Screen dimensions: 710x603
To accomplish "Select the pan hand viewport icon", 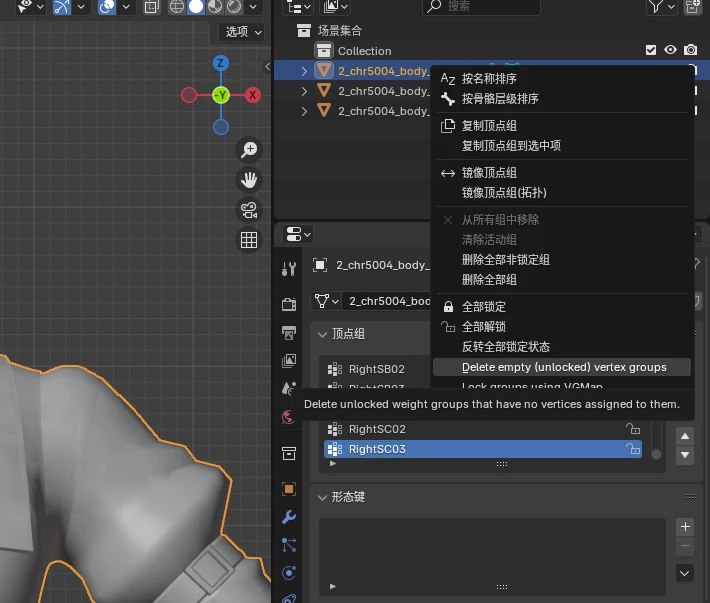I will [249, 180].
